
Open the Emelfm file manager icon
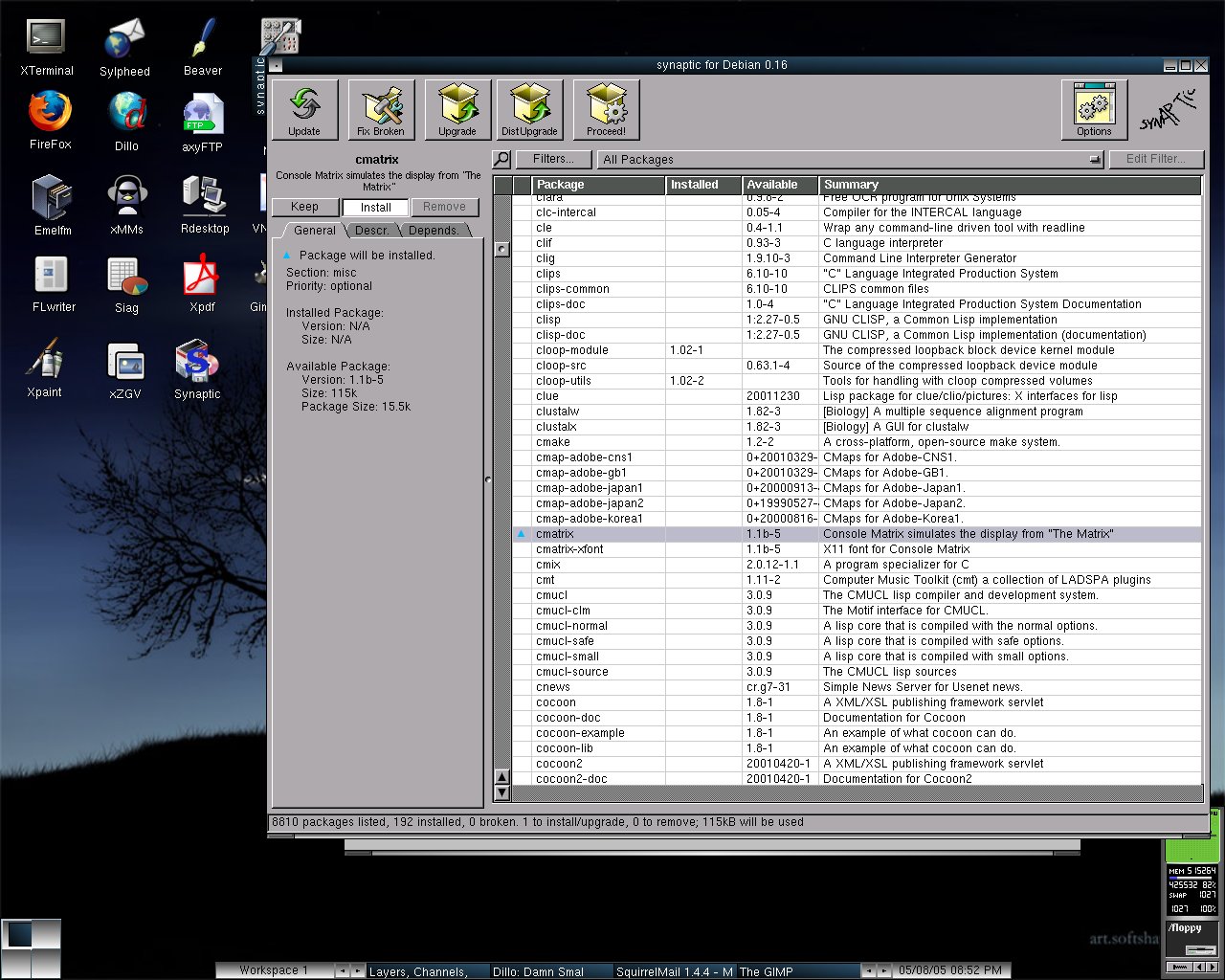pyautogui.click(x=53, y=205)
